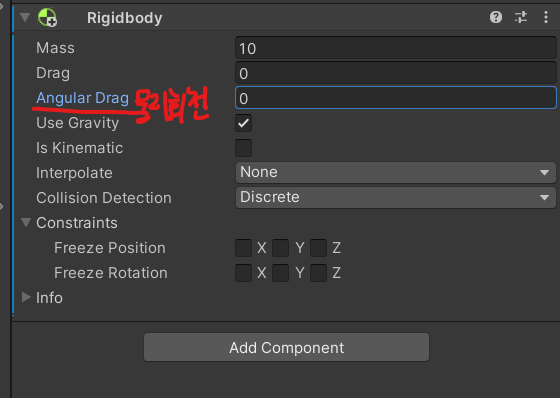
Task: Open Rigidbody three-dot context menu
Action: tap(546, 17)
